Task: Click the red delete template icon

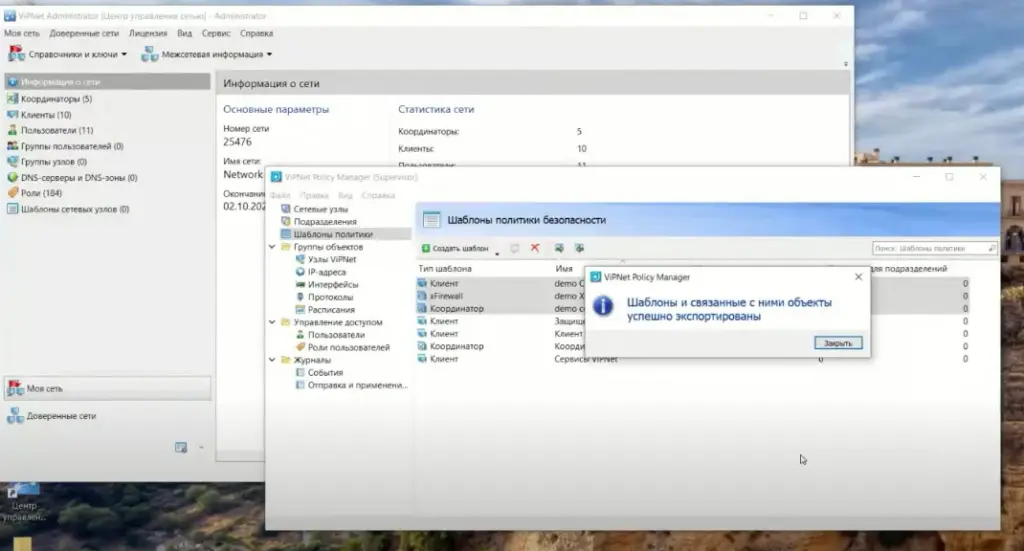Action: tap(535, 248)
